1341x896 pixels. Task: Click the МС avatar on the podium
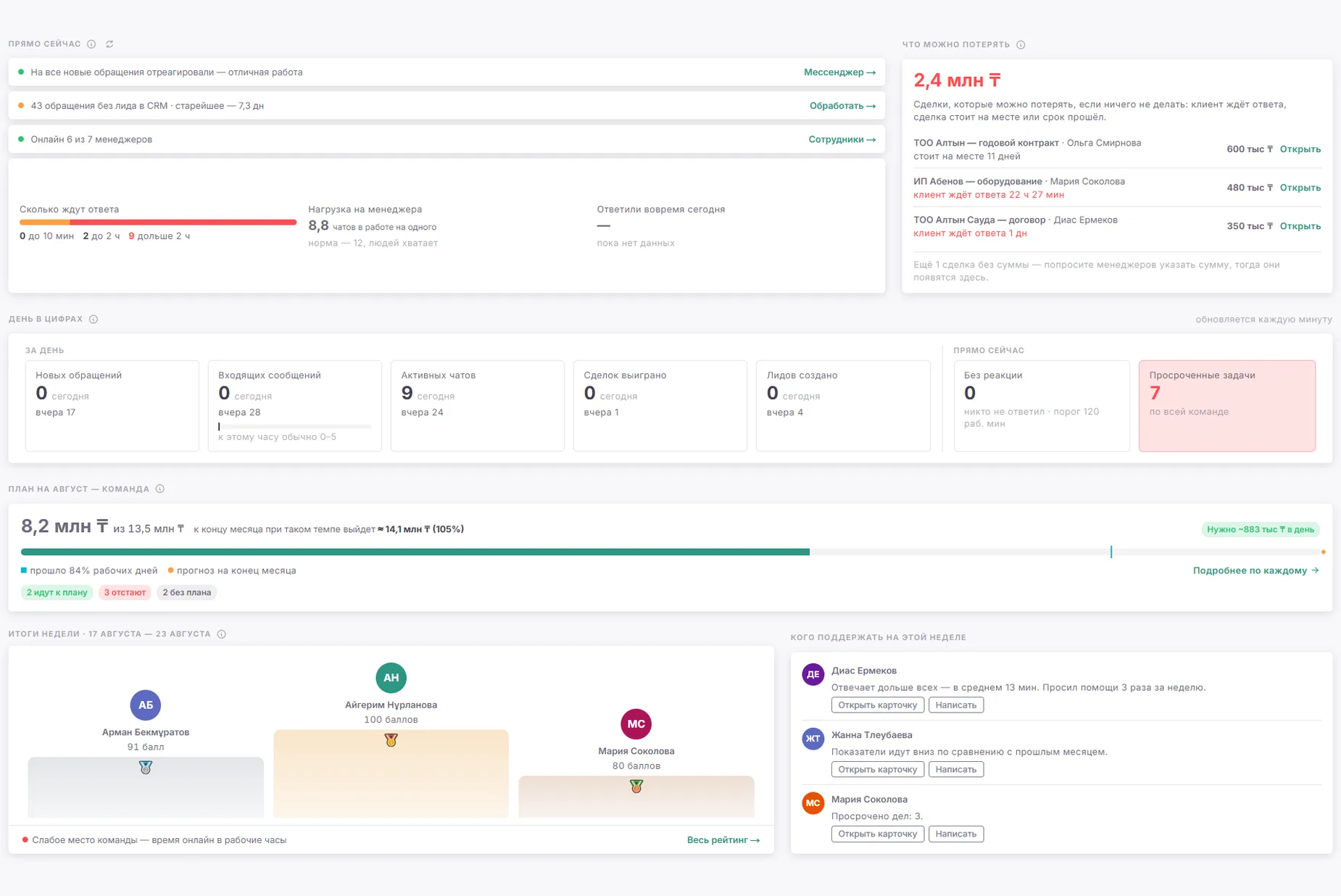coord(636,724)
